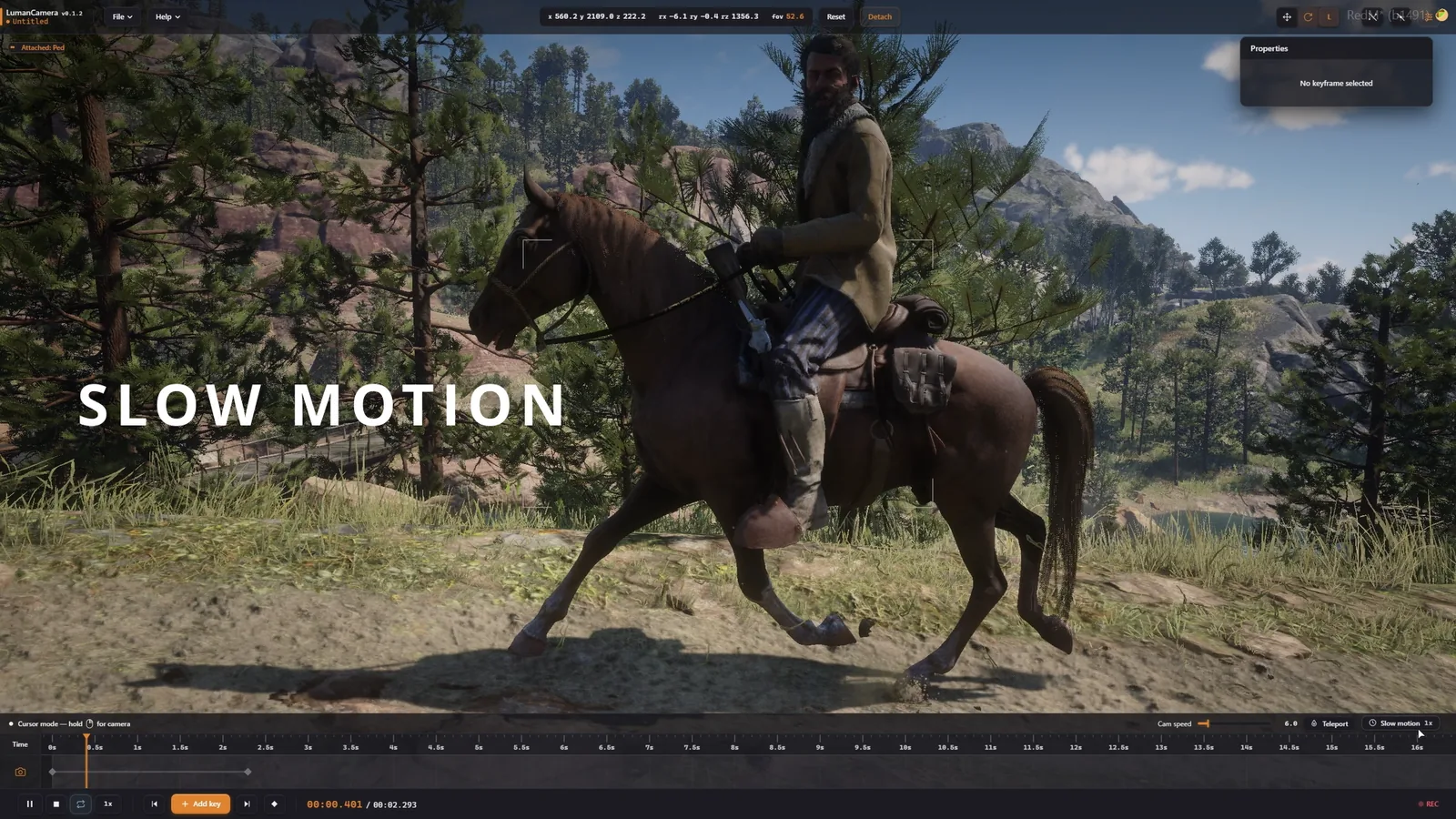
Task: Click the diamond keyframe icon in the transport bar
Action: (x=274, y=804)
